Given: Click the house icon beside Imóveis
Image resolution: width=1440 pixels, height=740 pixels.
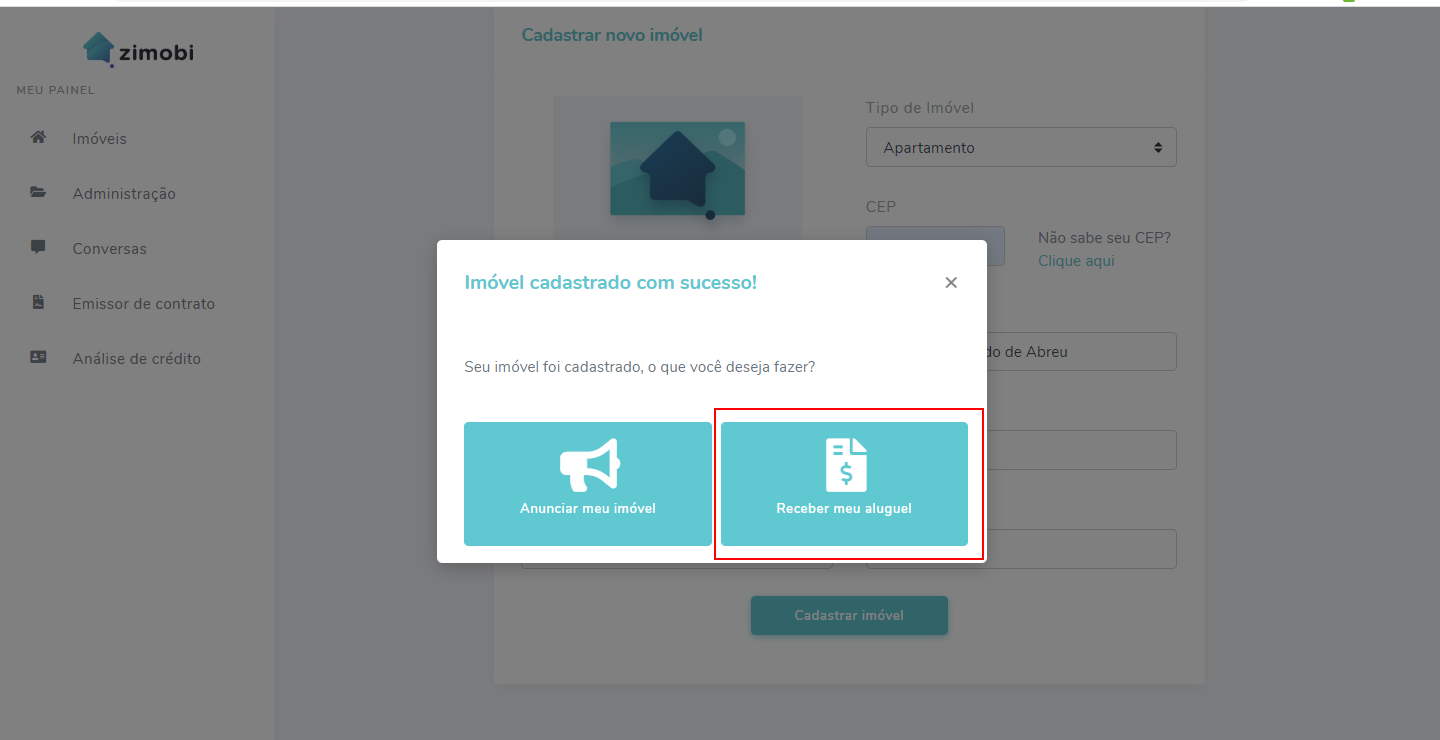Looking at the screenshot, I should pyautogui.click(x=38, y=138).
